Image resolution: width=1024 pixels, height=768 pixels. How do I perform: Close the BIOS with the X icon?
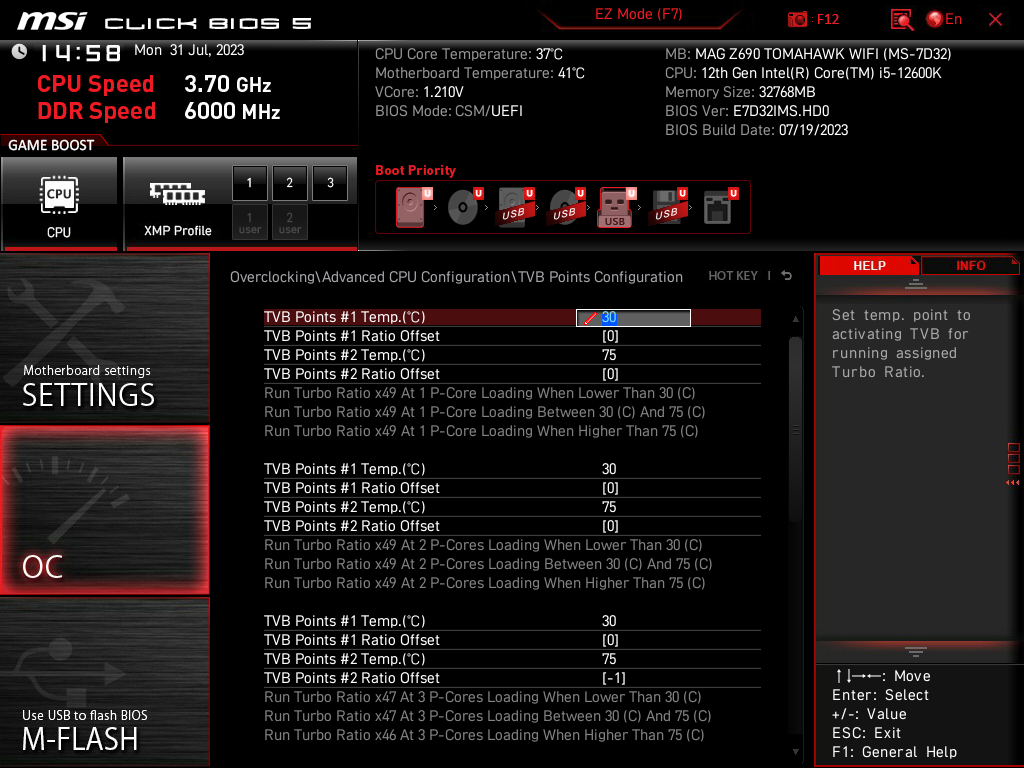click(995, 20)
